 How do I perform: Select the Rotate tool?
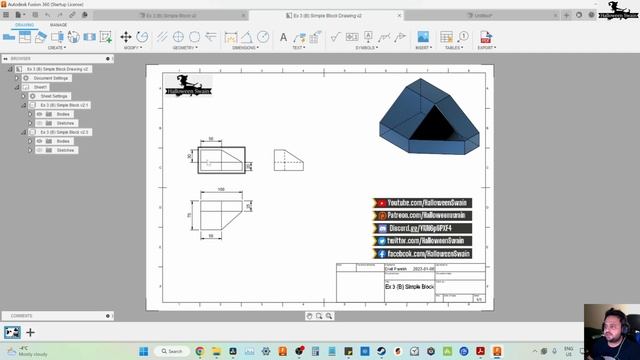(142, 37)
